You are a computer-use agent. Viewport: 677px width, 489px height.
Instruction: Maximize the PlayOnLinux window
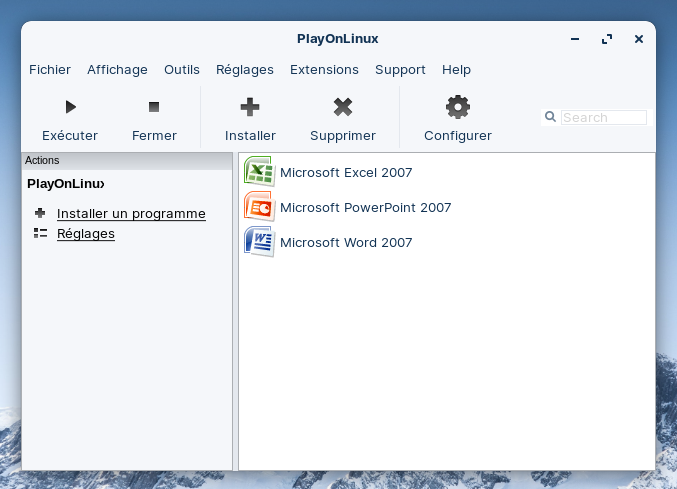[607, 39]
